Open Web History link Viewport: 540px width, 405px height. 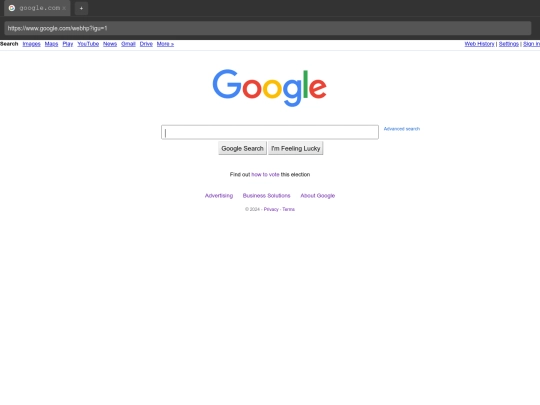479,44
